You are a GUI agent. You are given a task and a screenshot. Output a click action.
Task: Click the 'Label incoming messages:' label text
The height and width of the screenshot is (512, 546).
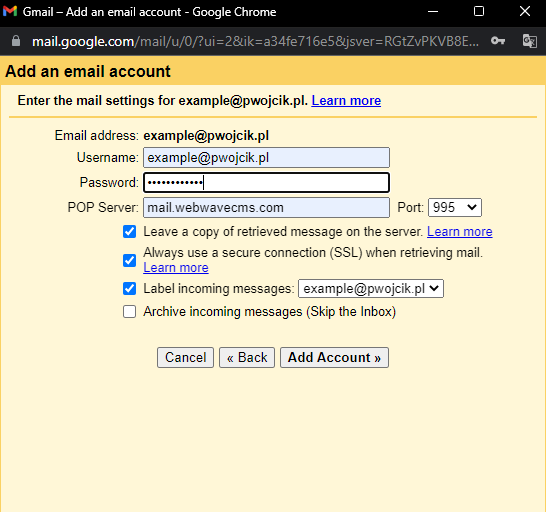(x=219, y=289)
